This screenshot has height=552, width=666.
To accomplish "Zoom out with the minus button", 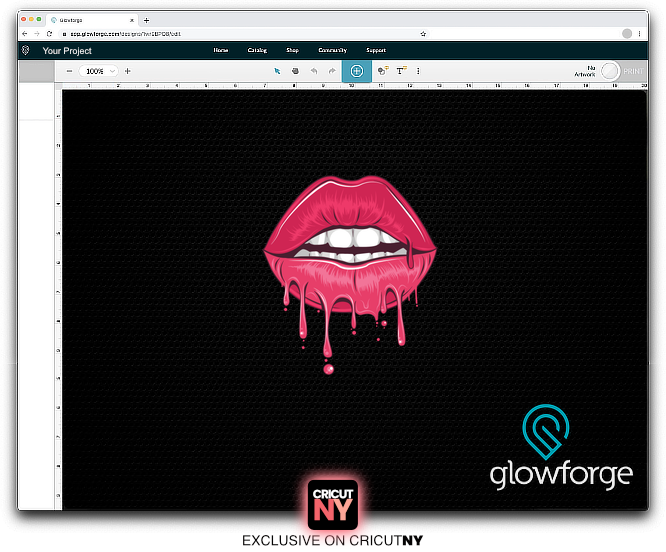I will pos(70,71).
